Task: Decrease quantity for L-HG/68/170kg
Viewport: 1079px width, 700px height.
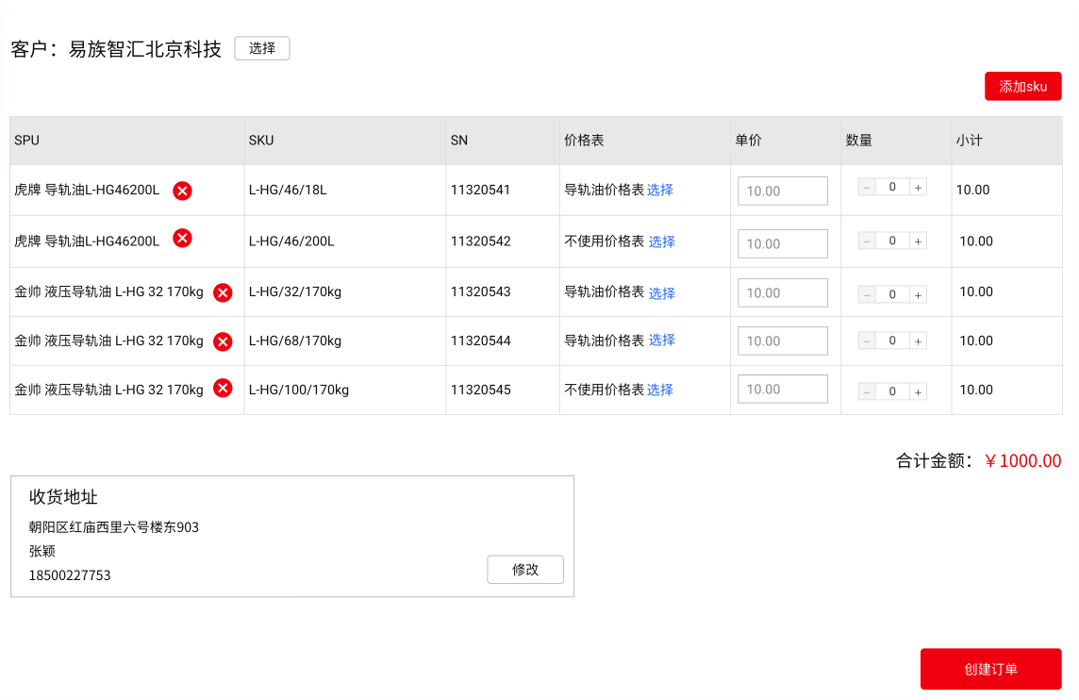Action: [x=867, y=341]
